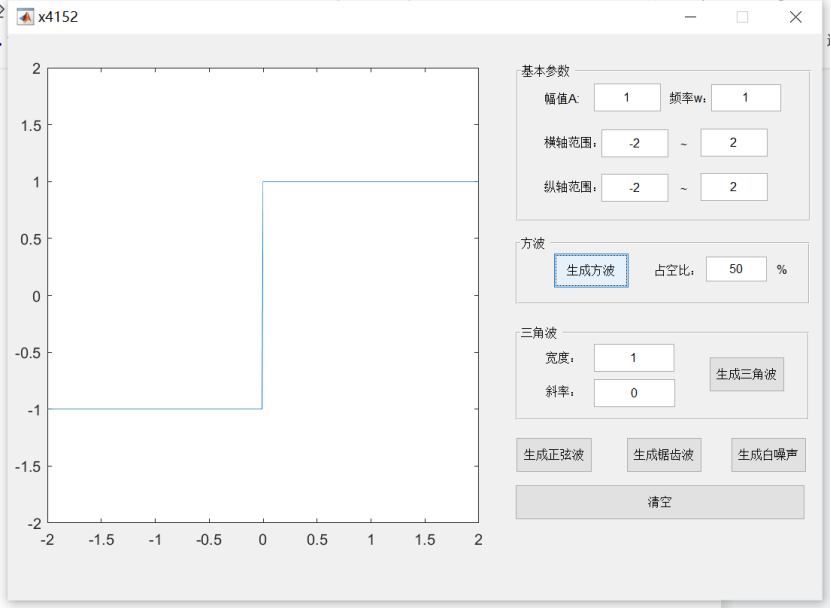
Task: Generate sawtooth wave via 生成锯齿波
Action: (664, 455)
